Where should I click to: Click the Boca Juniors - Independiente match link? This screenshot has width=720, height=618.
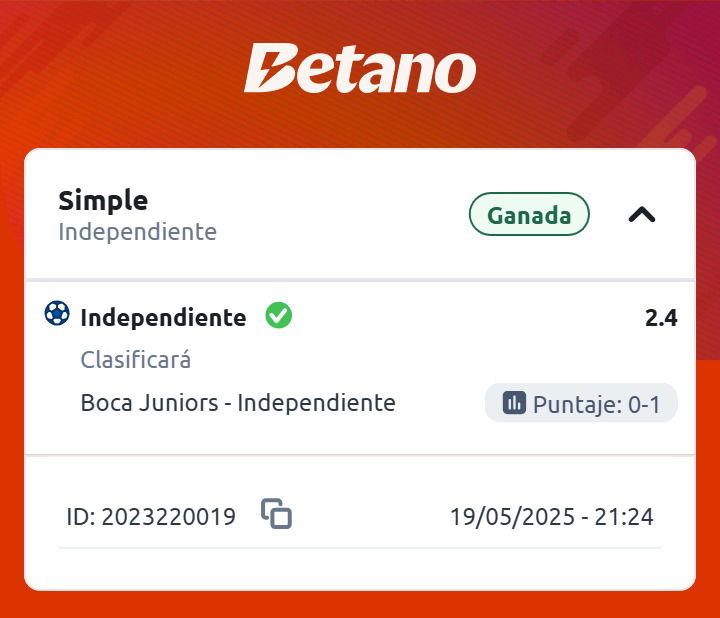[238, 403]
